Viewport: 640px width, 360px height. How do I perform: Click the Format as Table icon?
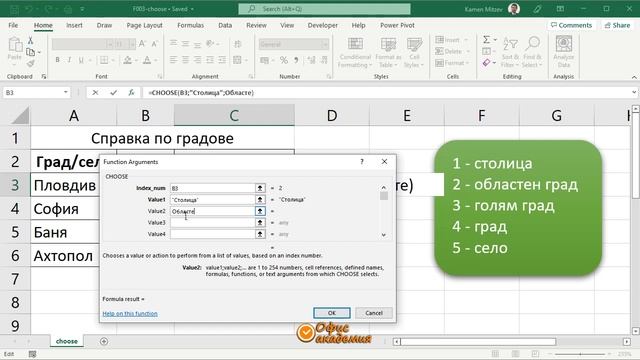pos(388,45)
